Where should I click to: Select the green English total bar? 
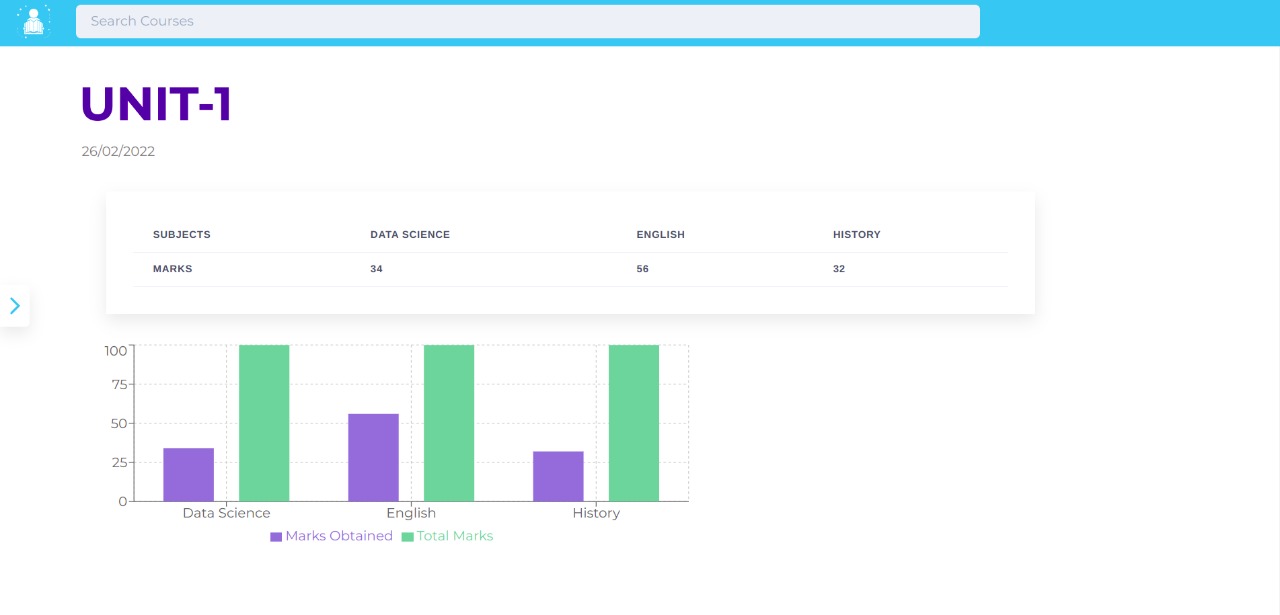click(449, 423)
